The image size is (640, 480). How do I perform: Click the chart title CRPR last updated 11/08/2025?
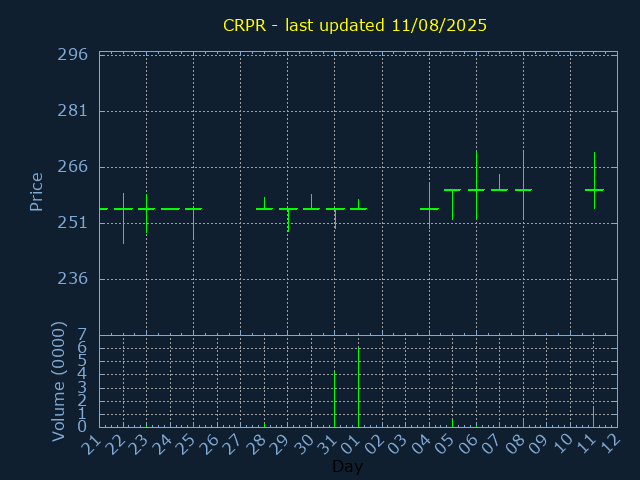(x=355, y=25)
